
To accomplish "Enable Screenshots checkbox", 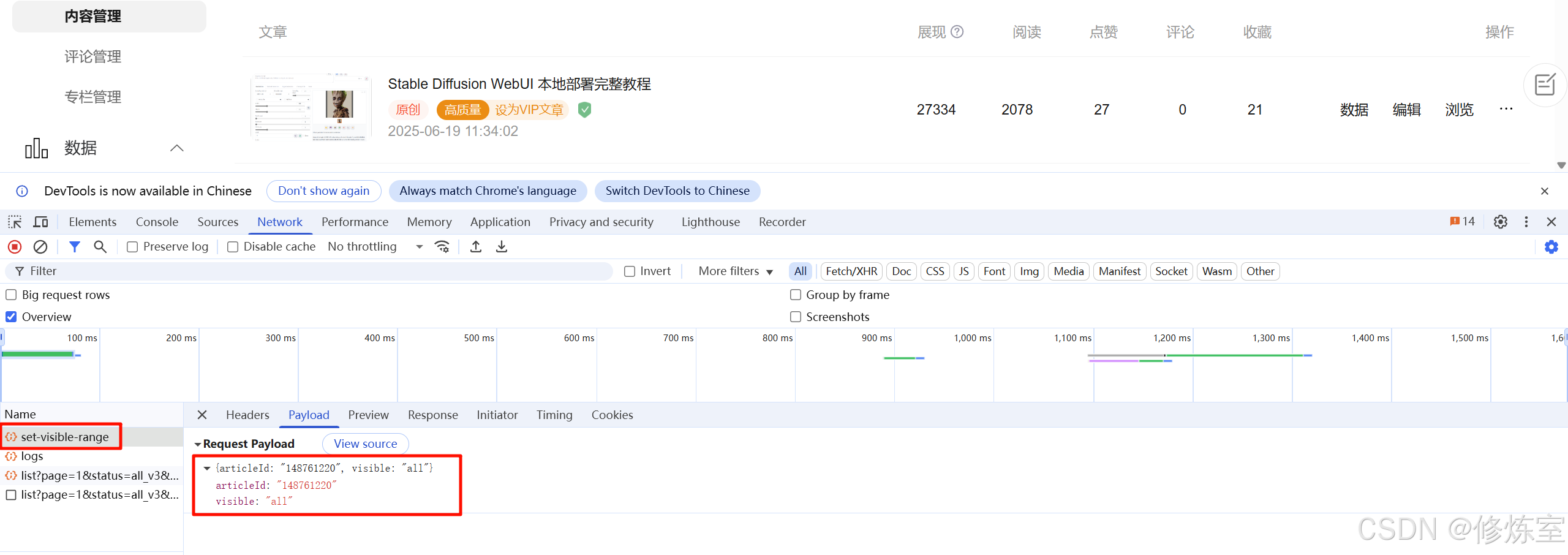I will click(796, 317).
